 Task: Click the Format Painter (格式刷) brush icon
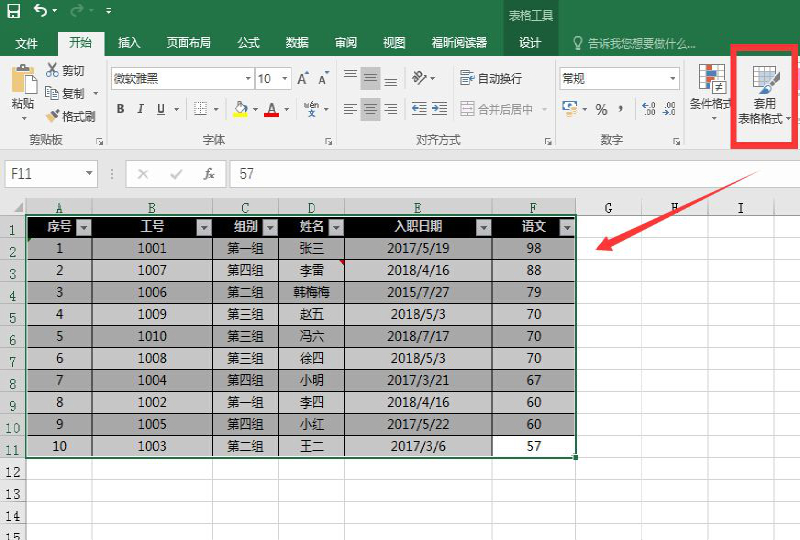click(x=52, y=116)
